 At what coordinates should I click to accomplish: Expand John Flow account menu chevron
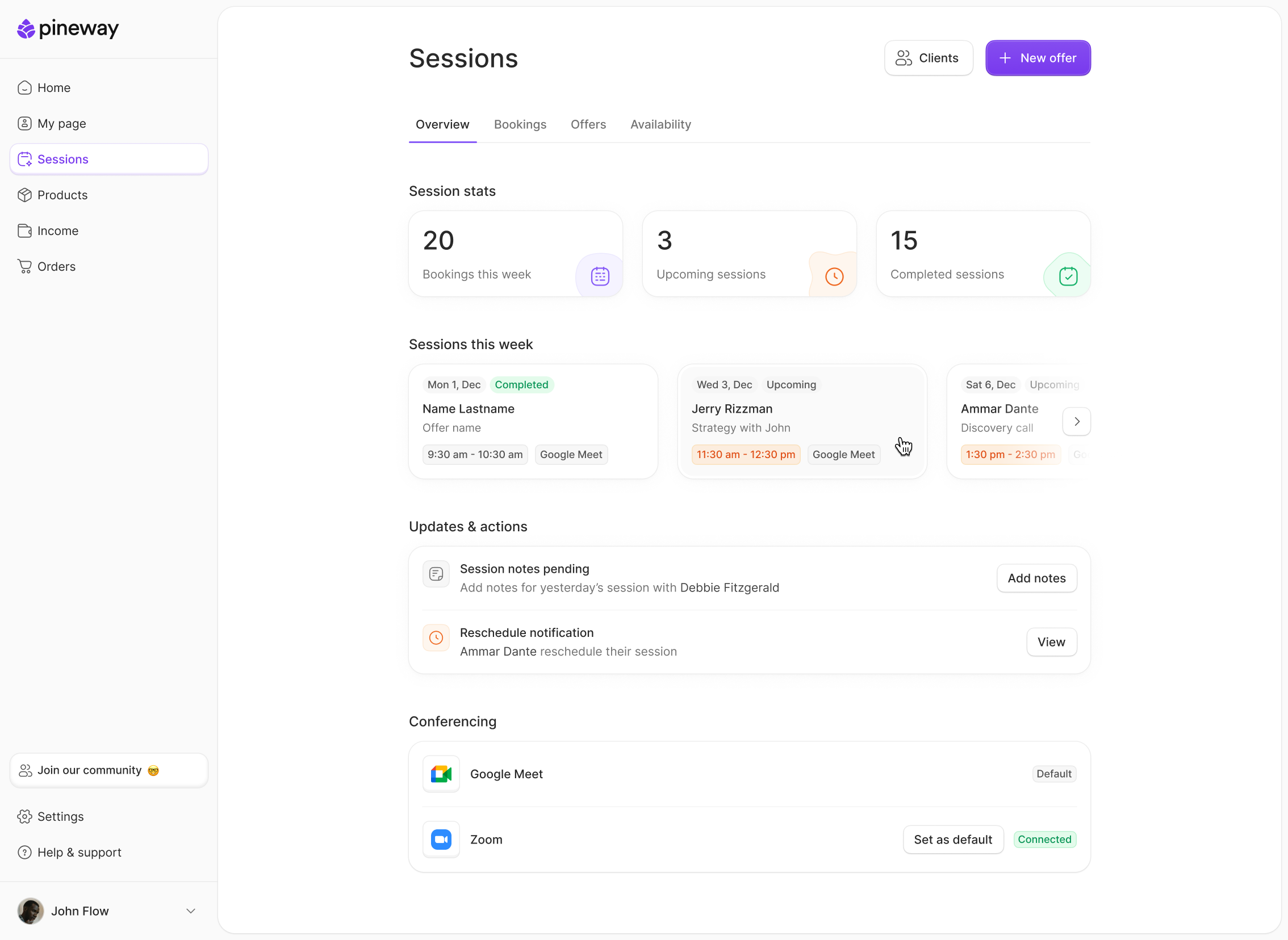pyautogui.click(x=191, y=911)
